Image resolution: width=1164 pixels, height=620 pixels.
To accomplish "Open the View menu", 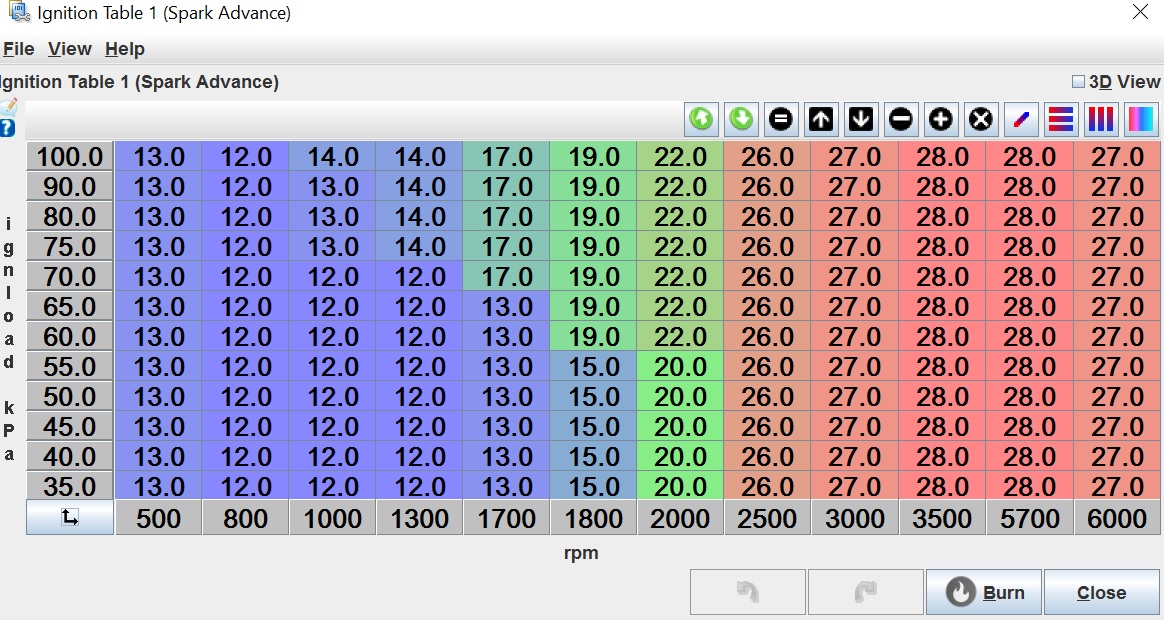I will (x=70, y=49).
